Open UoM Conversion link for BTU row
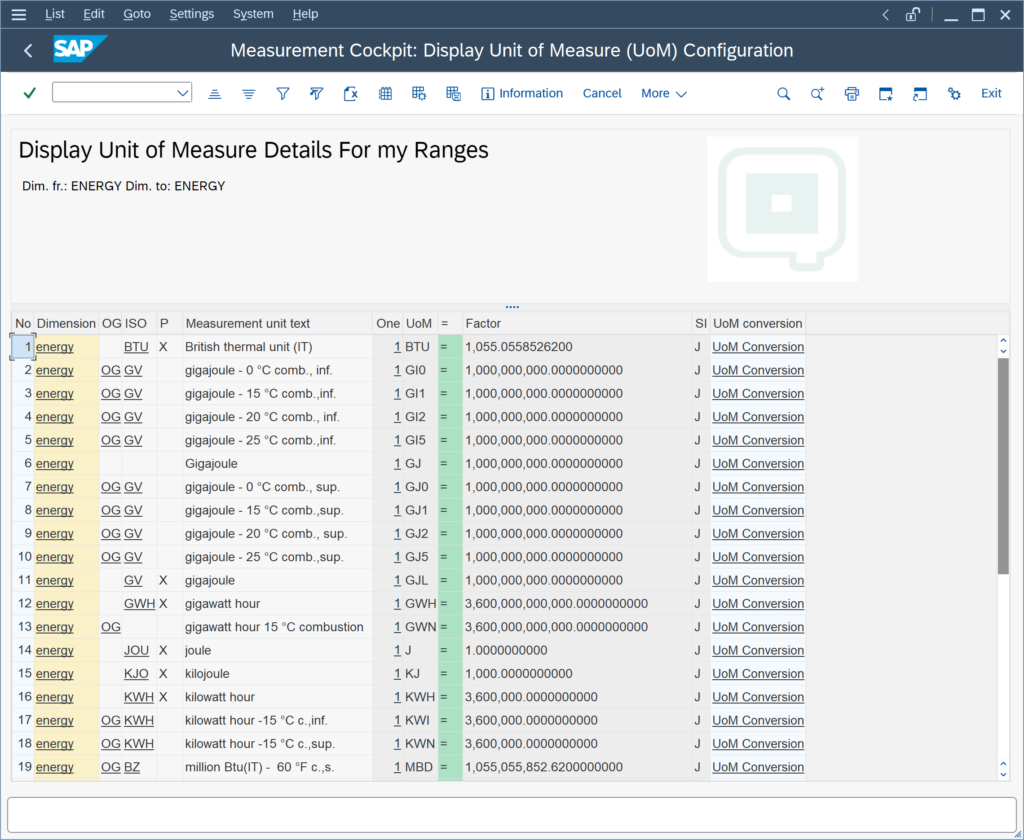 click(x=758, y=347)
